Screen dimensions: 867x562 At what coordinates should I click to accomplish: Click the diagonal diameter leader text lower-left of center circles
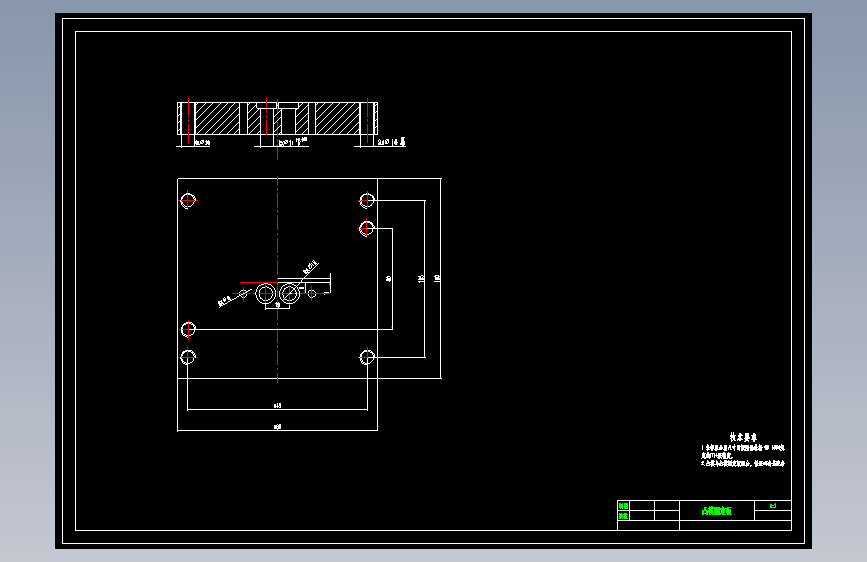(x=226, y=301)
